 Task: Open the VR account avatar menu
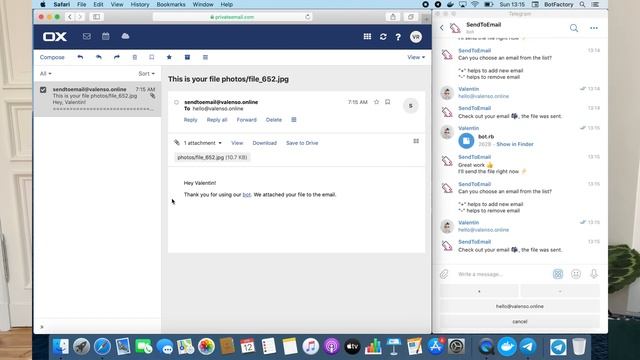pyautogui.click(x=416, y=37)
